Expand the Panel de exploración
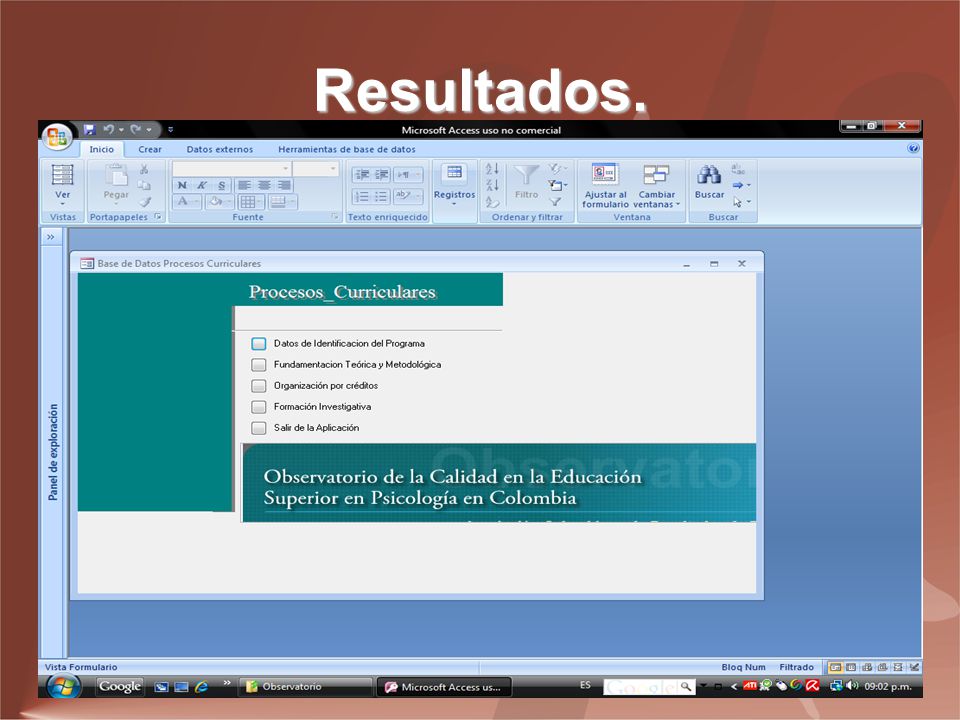The width and height of the screenshot is (960, 720). pyautogui.click(x=51, y=237)
